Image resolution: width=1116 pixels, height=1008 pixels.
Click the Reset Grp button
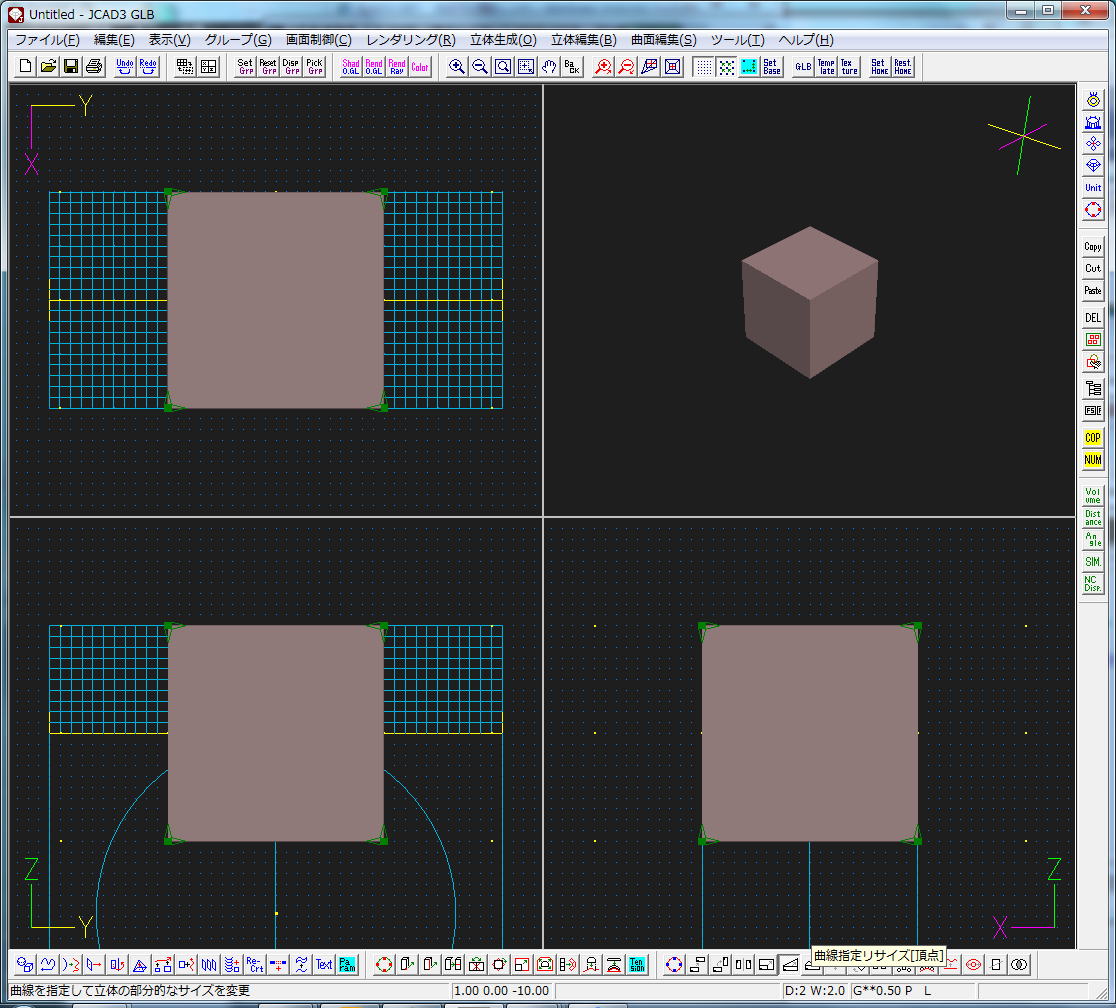pos(268,66)
